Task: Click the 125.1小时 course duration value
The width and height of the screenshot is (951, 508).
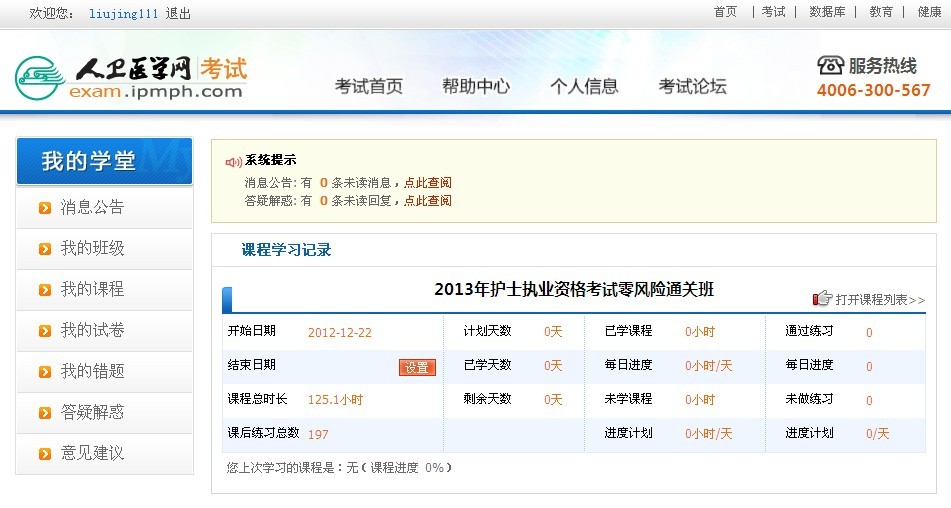Action: [x=335, y=399]
